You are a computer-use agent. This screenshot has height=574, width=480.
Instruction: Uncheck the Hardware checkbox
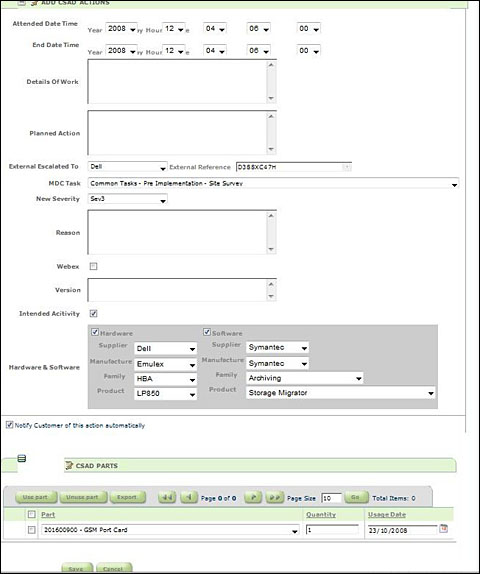95,332
